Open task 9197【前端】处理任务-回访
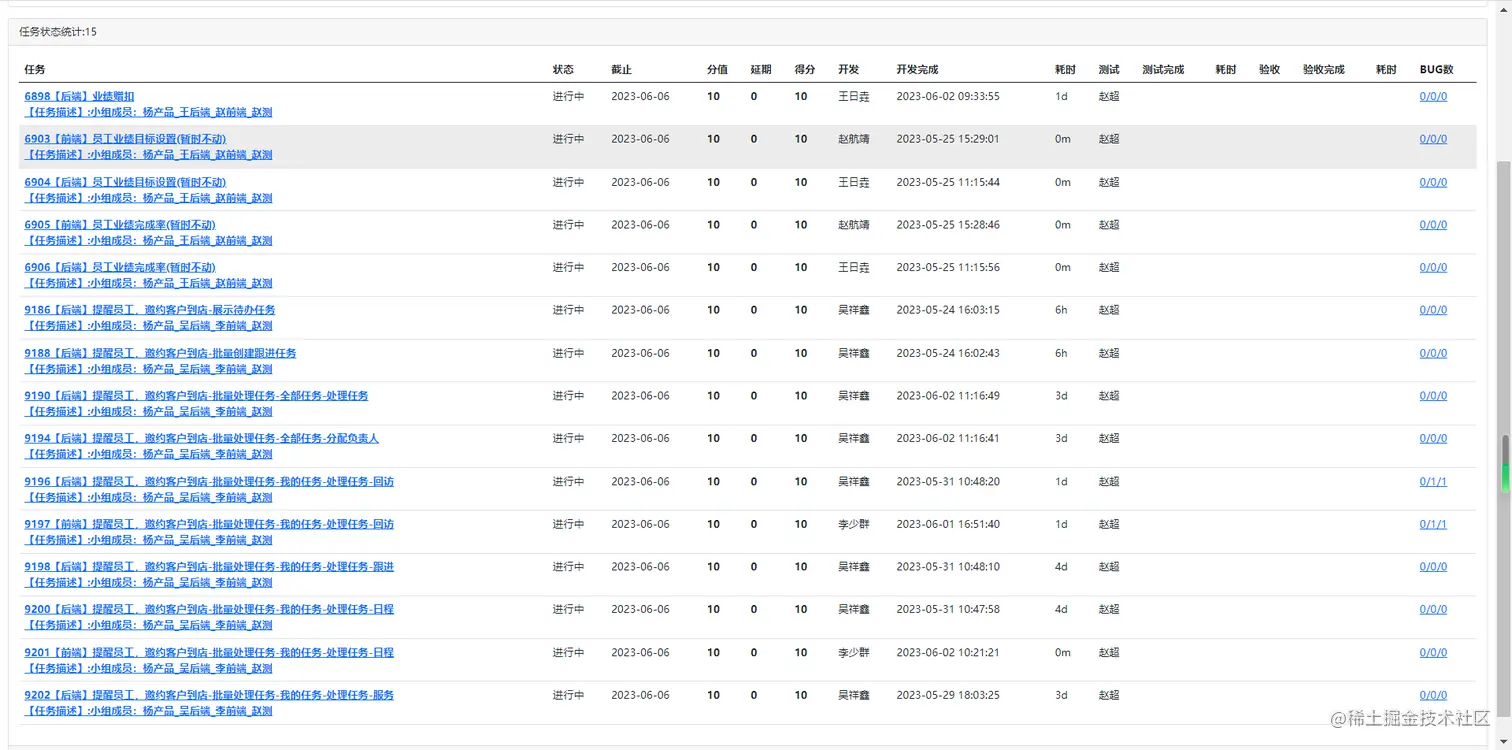This screenshot has width=1512, height=750. point(209,524)
